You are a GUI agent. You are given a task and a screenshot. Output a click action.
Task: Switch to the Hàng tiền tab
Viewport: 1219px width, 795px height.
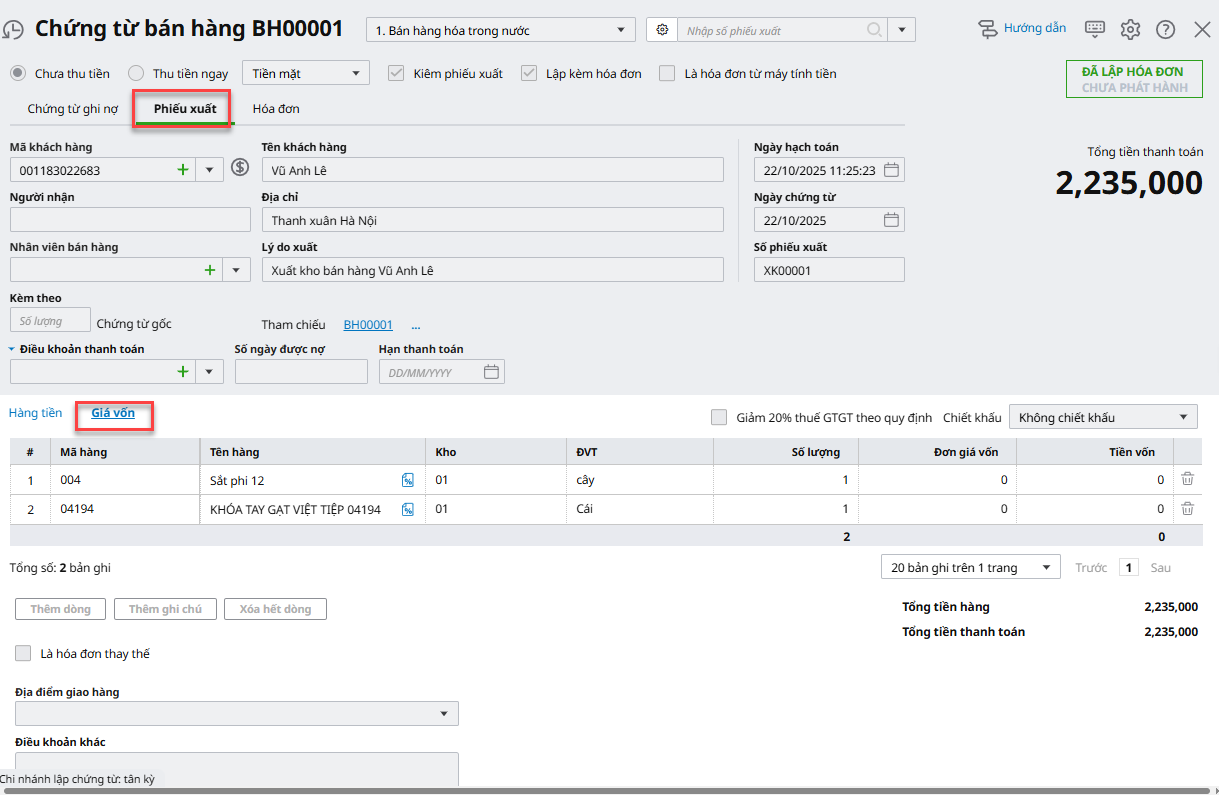pos(36,413)
